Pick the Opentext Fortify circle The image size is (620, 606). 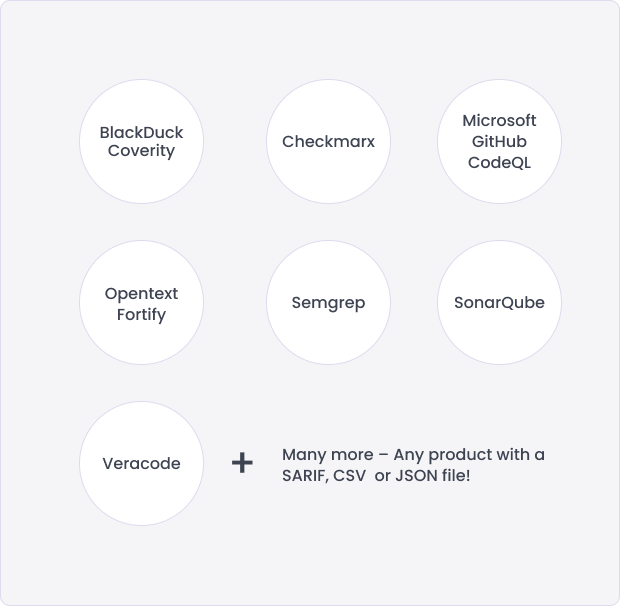point(142,302)
